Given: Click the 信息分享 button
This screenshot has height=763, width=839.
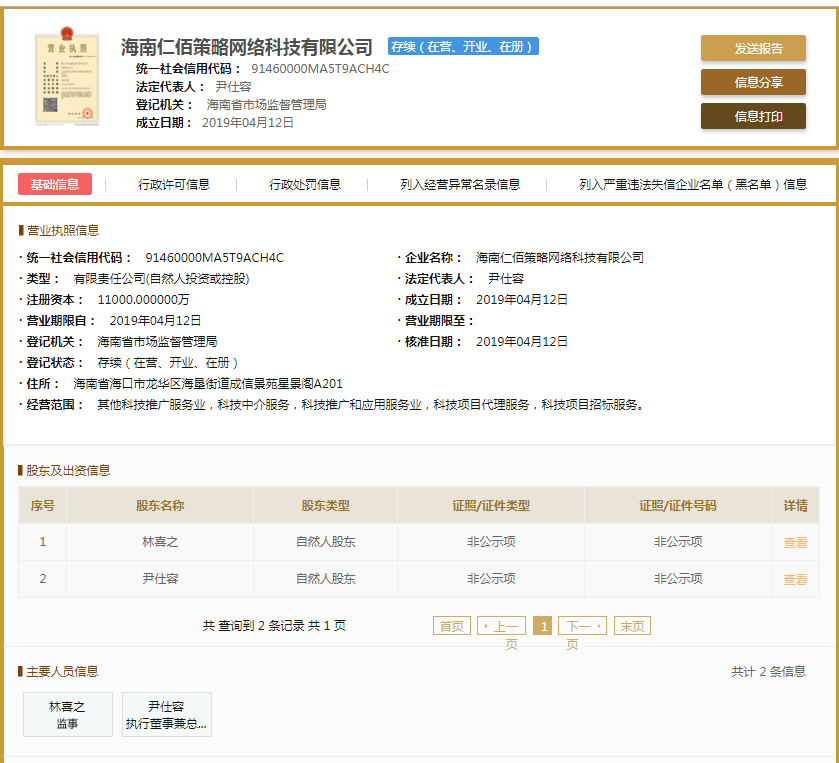Looking at the screenshot, I should click(755, 82).
